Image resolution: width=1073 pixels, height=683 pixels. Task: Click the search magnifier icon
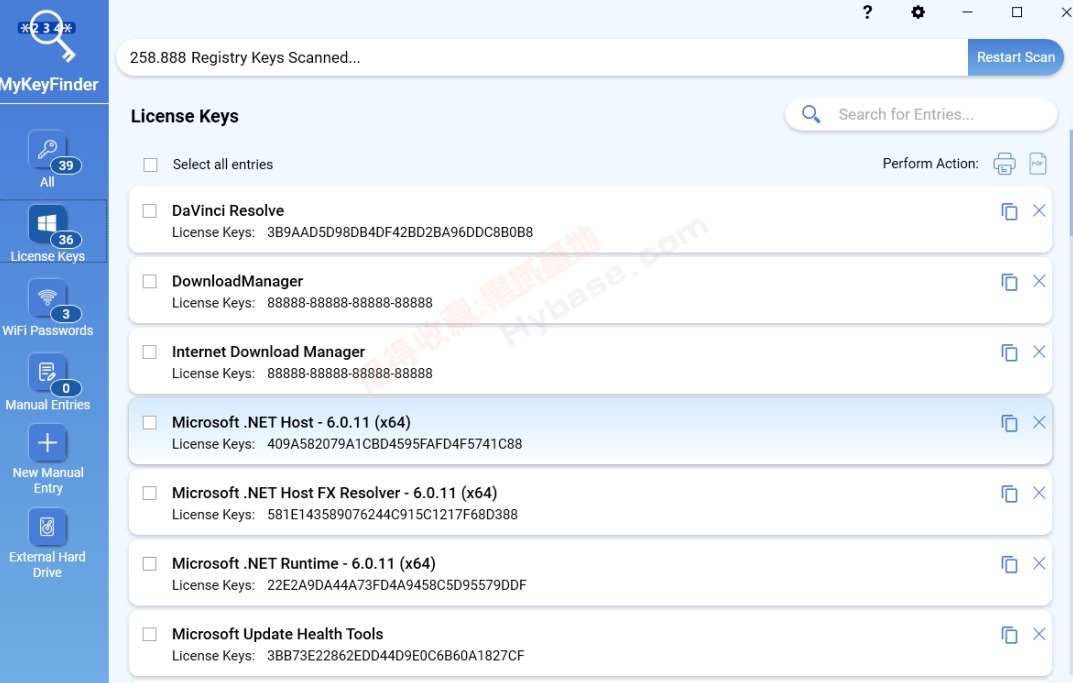811,114
